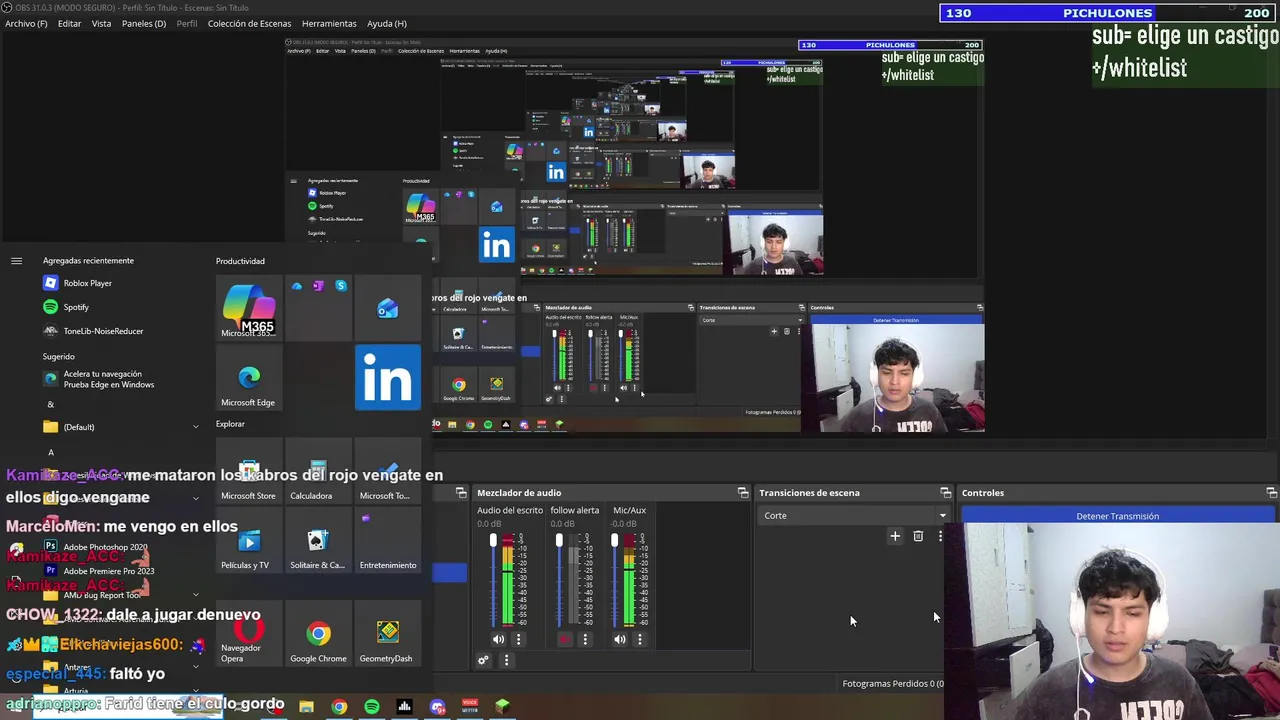1280x720 pixels.
Task: Open the Outlook mail tile
Action: point(388,309)
